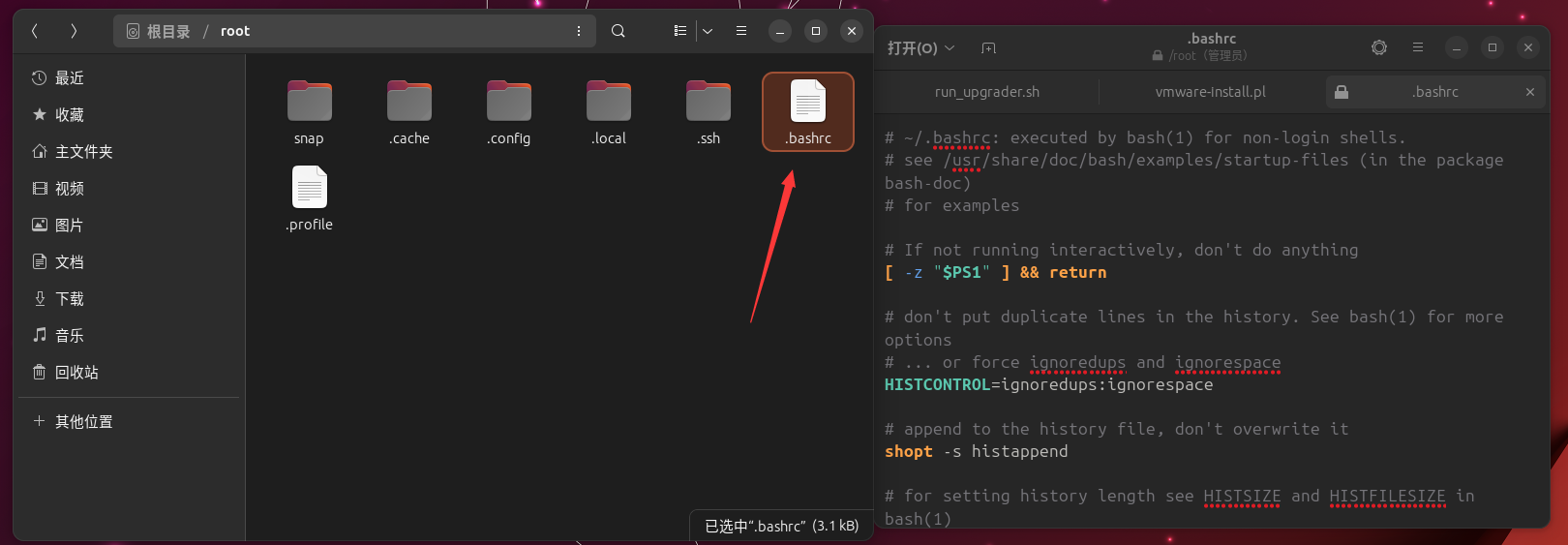Open Downloads (下载) in sidebar
This screenshot has width=1568, height=545.
pyautogui.click(x=128, y=298)
